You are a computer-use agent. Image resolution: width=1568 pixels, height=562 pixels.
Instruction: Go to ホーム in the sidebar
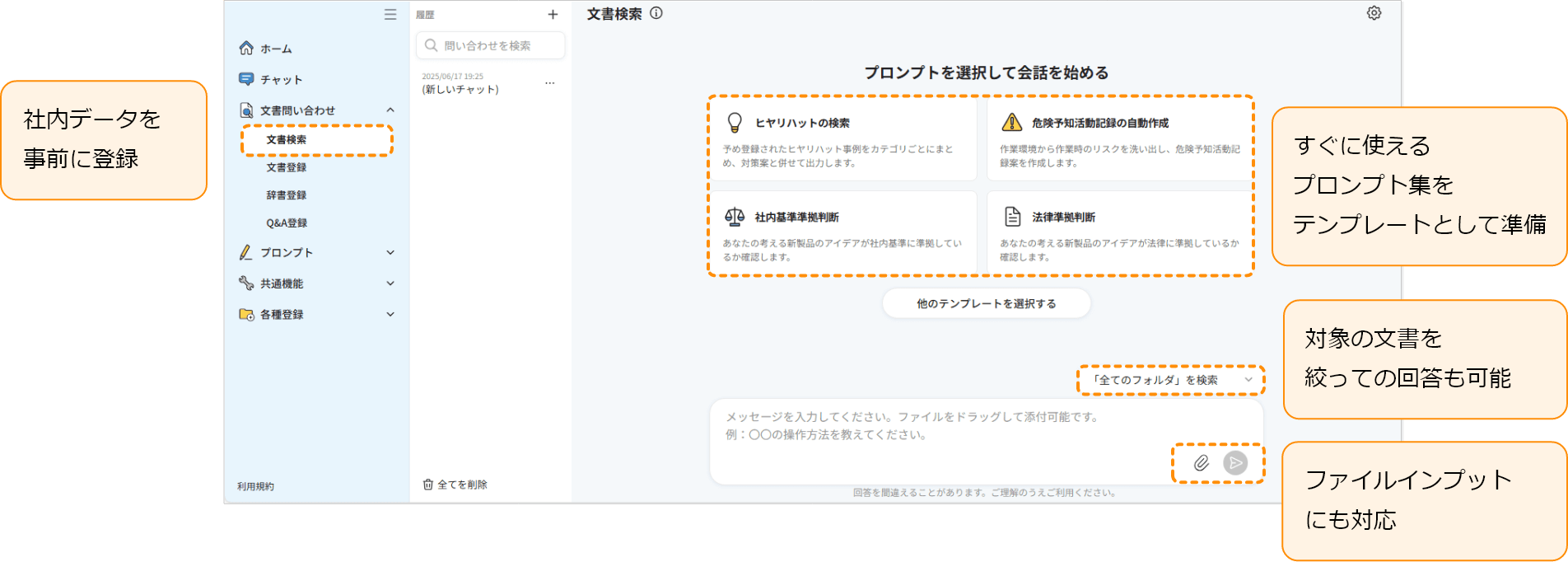pyautogui.click(x=276, y=49)
